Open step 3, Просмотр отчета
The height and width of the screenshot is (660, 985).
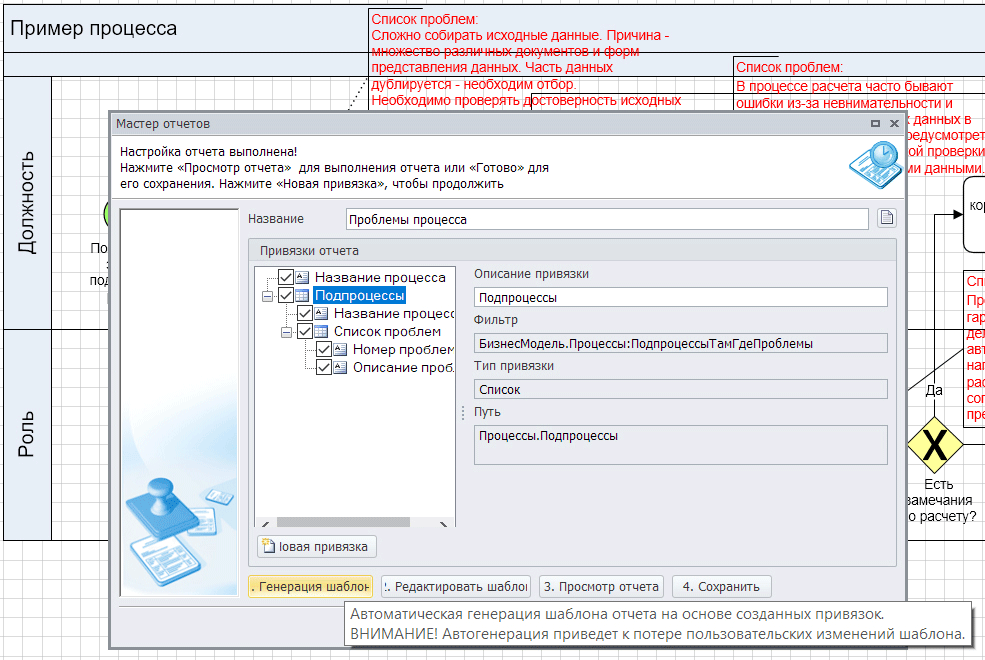601,587
